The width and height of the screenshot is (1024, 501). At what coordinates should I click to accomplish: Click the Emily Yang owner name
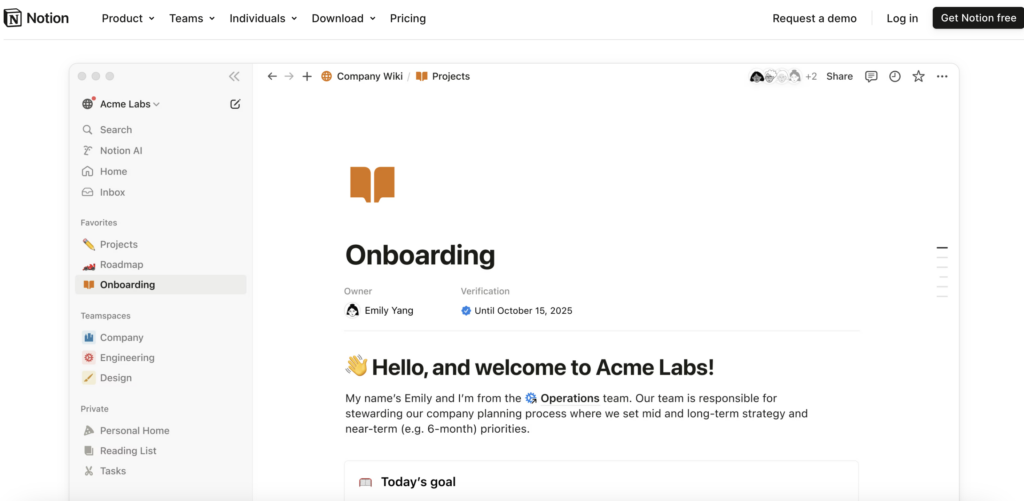[389, 311]
